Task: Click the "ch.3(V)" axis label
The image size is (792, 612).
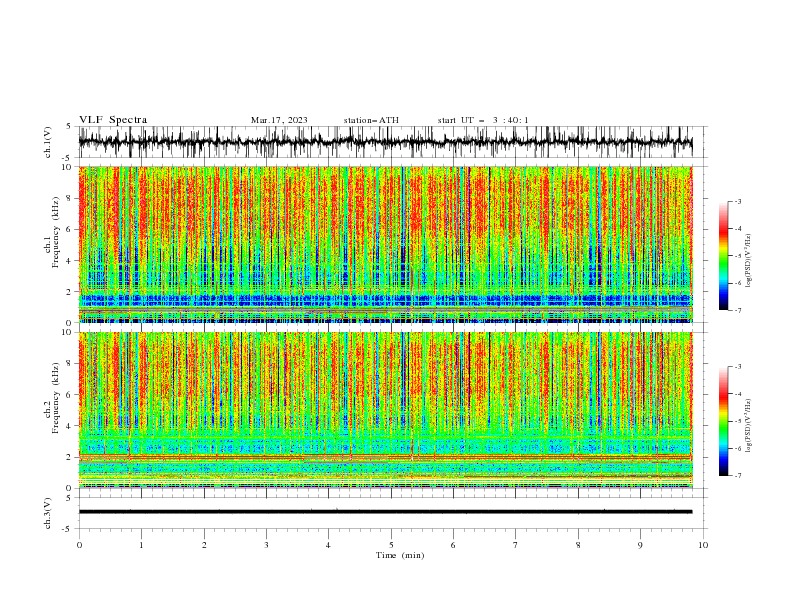Action: (x=48, y=514)
